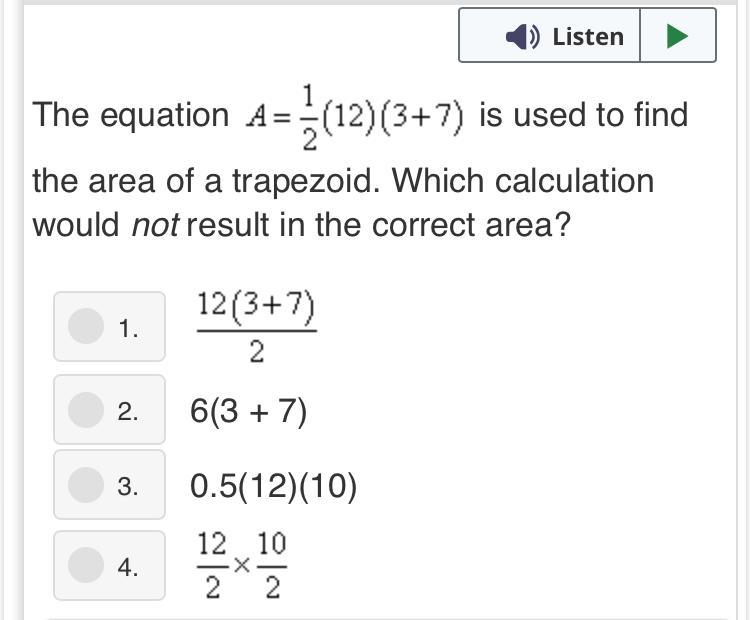The height and width of the screenshot is (620, 750).
Task: Click the 6(3 + 7) answer text
Action: pyautogui.click(x=249, y=410)
